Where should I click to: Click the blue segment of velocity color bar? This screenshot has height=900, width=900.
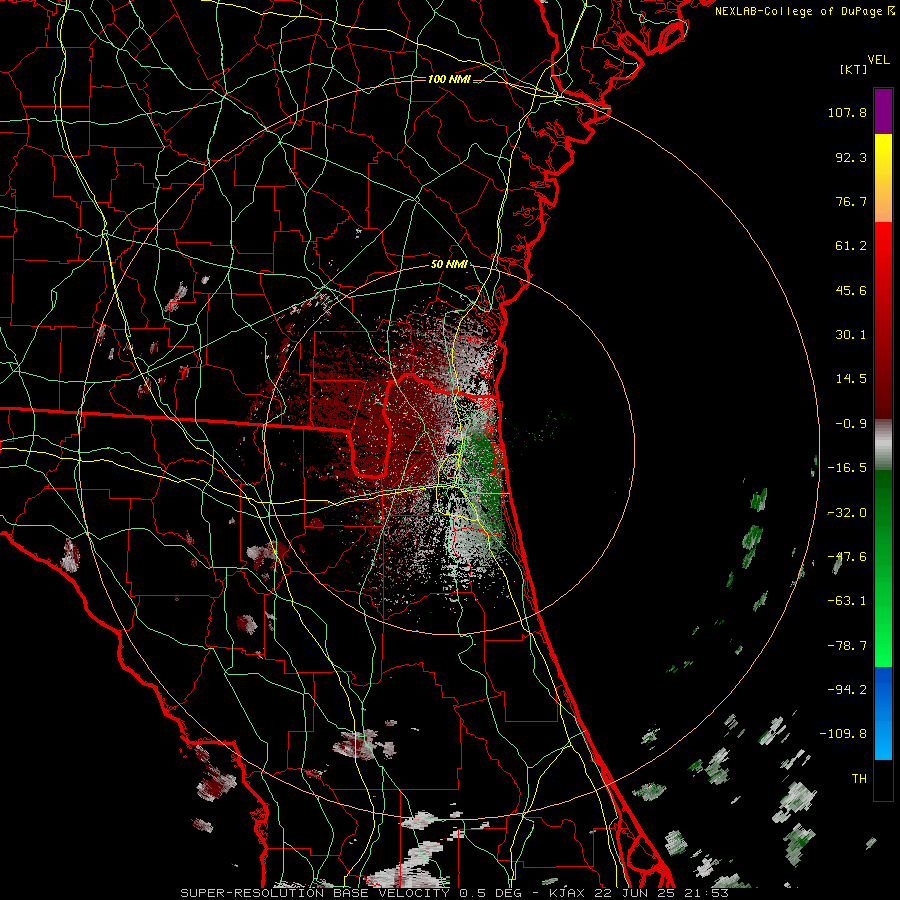coord(883,713)
